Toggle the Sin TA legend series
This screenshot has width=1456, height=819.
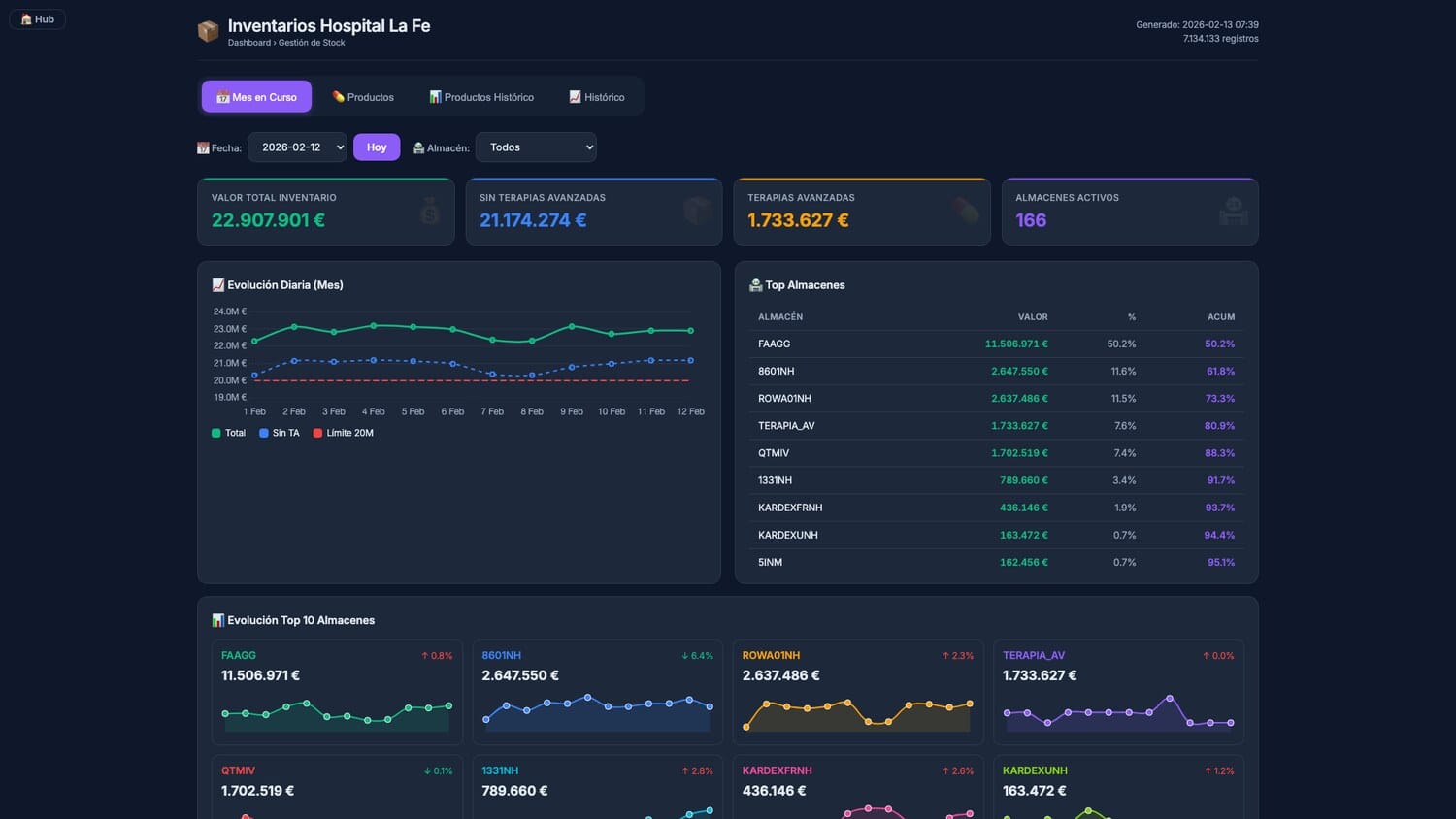click(x=280, y=433)
